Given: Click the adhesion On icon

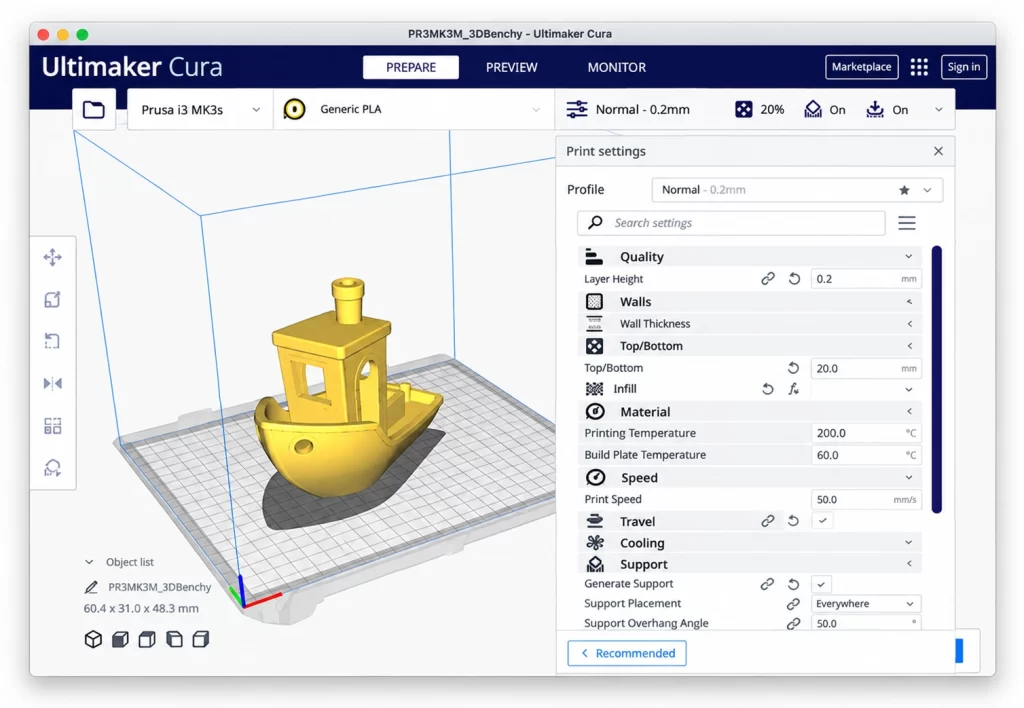Looking at the screenshot, I should (874, 109).
